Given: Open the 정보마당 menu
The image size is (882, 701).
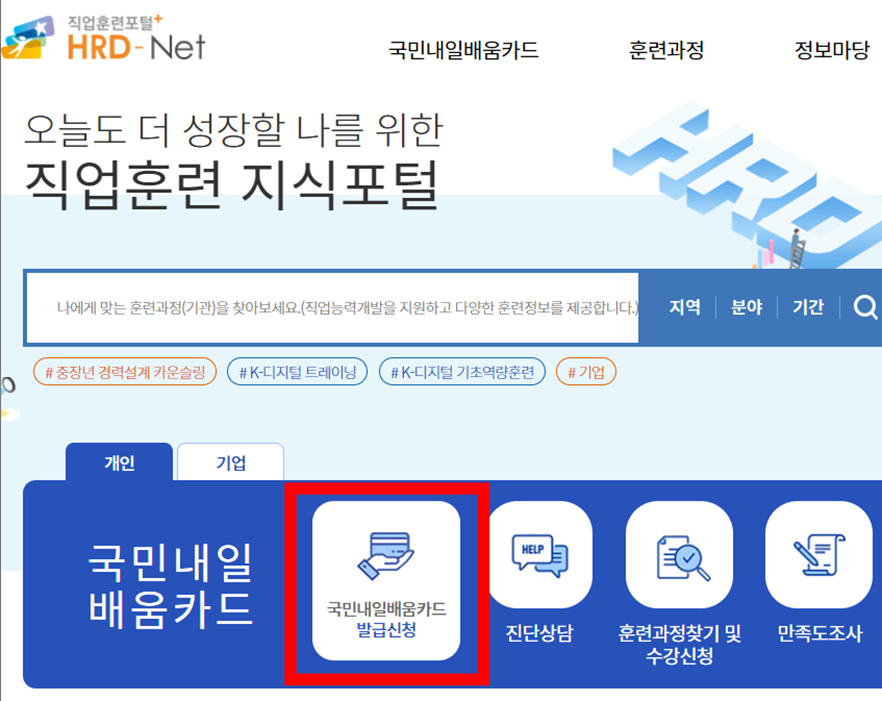Looking at the screenshot, I should (x=832, y=50).
